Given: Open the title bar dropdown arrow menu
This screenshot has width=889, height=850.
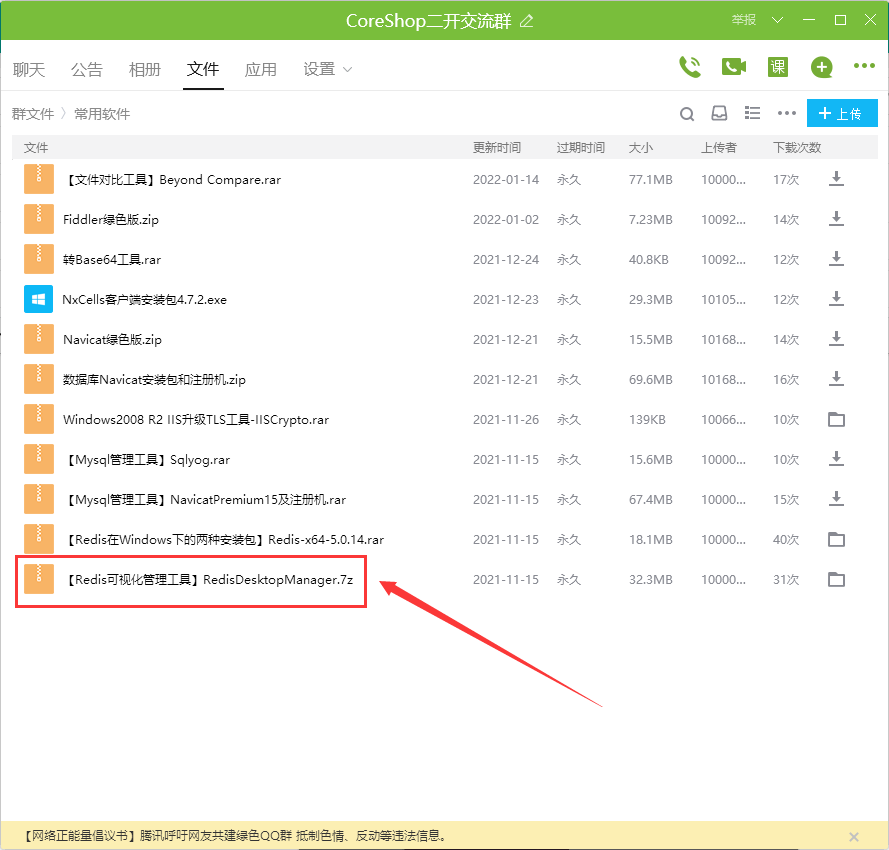Looking at the screenshot, I should pos(777,20).
